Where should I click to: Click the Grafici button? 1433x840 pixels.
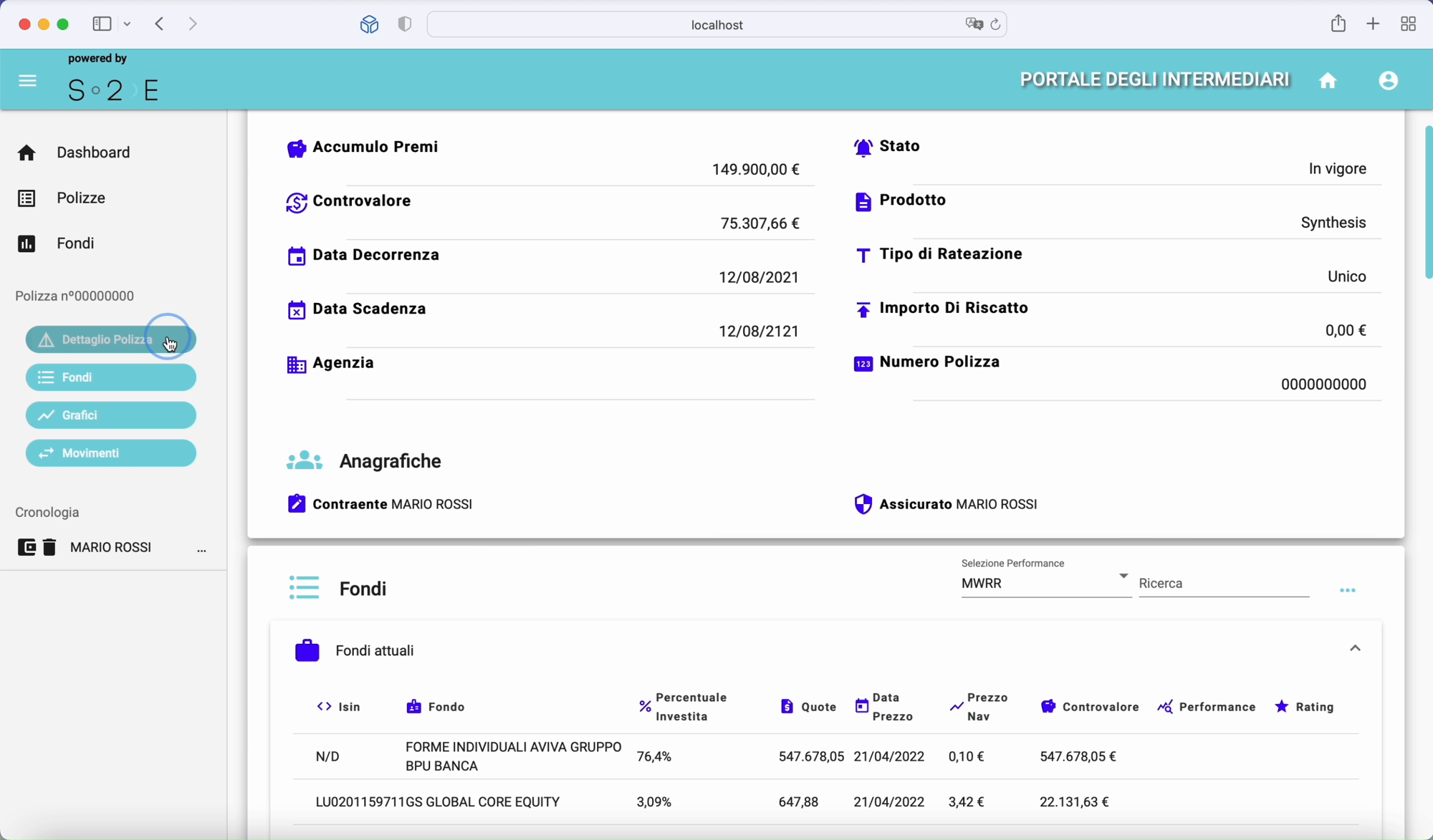(x=111, y=415)
